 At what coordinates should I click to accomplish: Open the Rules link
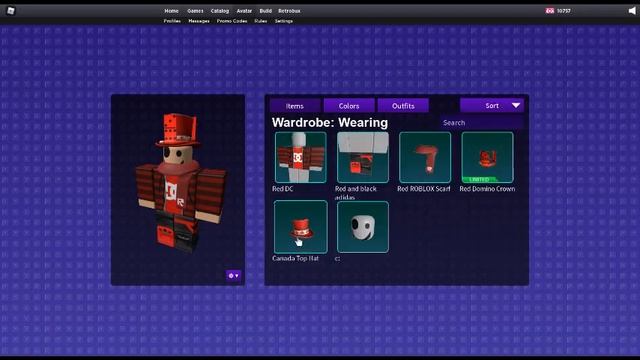point(260,21)
